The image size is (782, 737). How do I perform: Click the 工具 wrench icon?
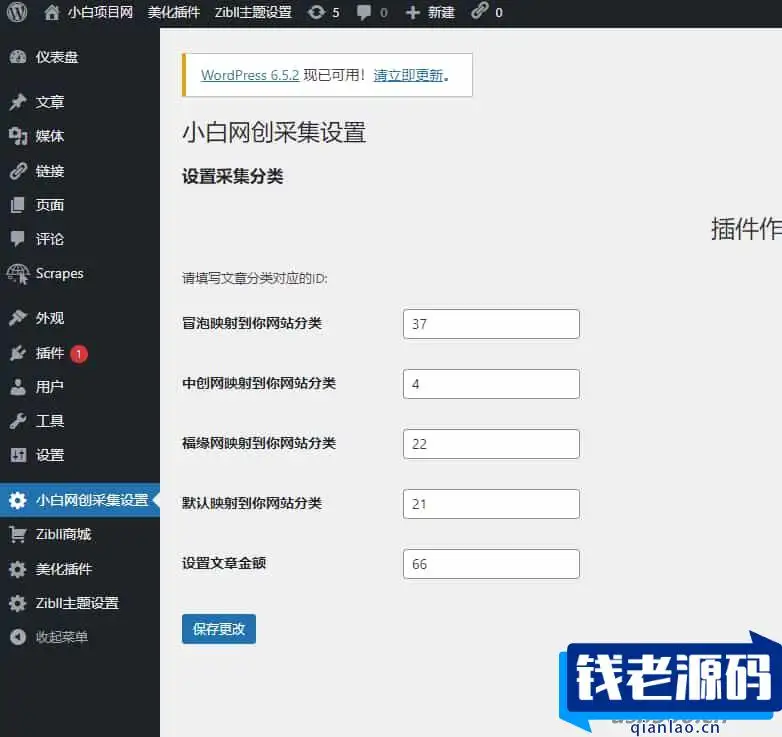tap(18, 421)
